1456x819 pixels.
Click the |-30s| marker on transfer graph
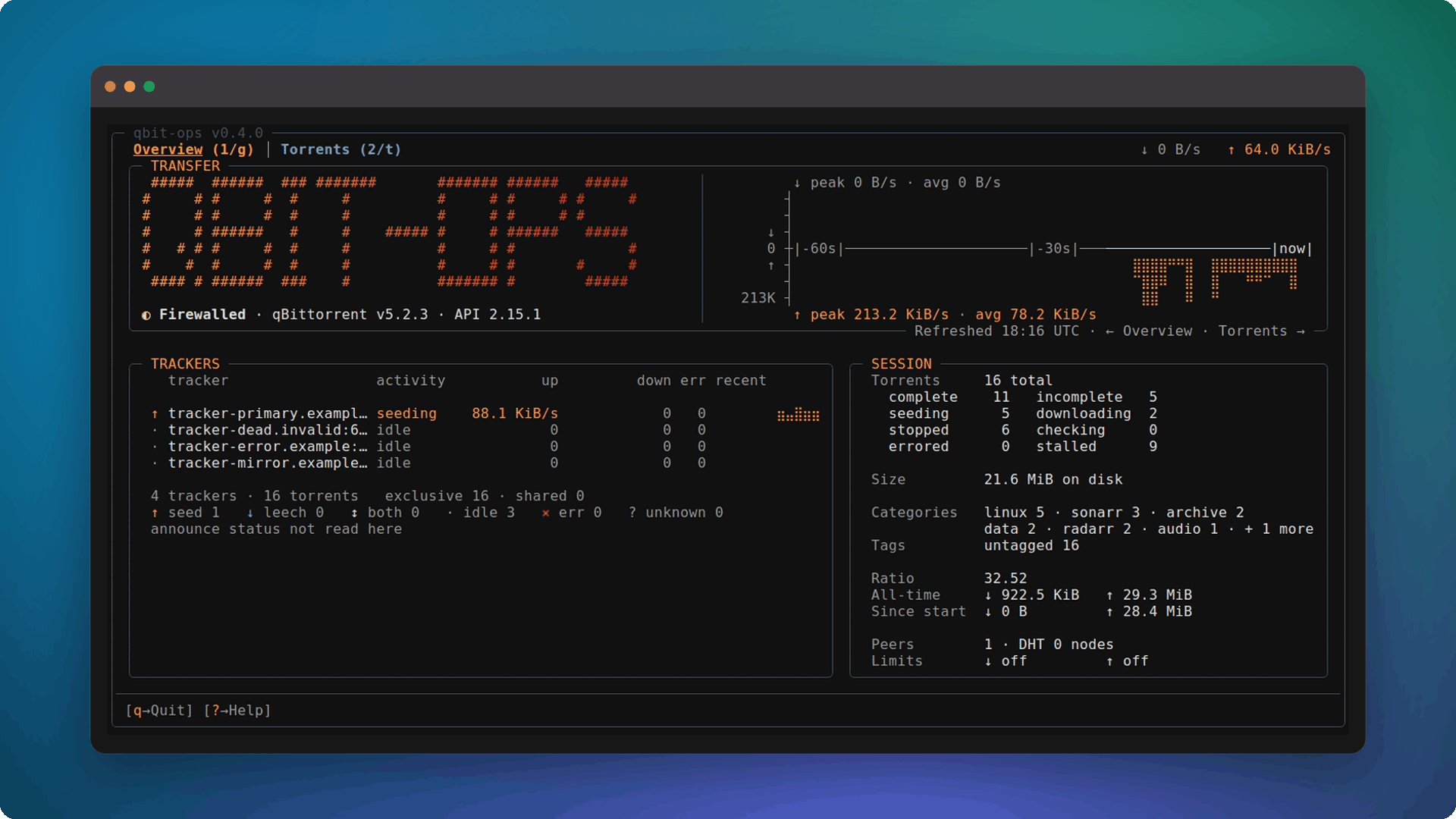[1054, 249]
